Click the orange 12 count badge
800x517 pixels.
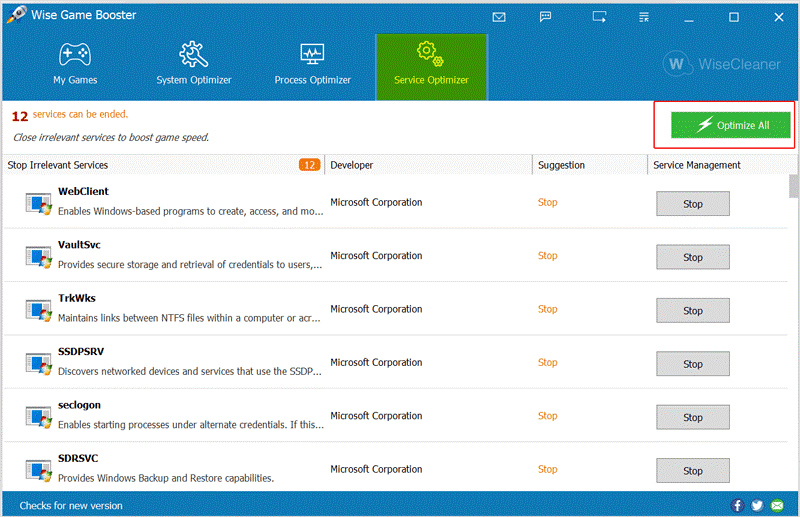pyautogui.click(x=309, y=165)
